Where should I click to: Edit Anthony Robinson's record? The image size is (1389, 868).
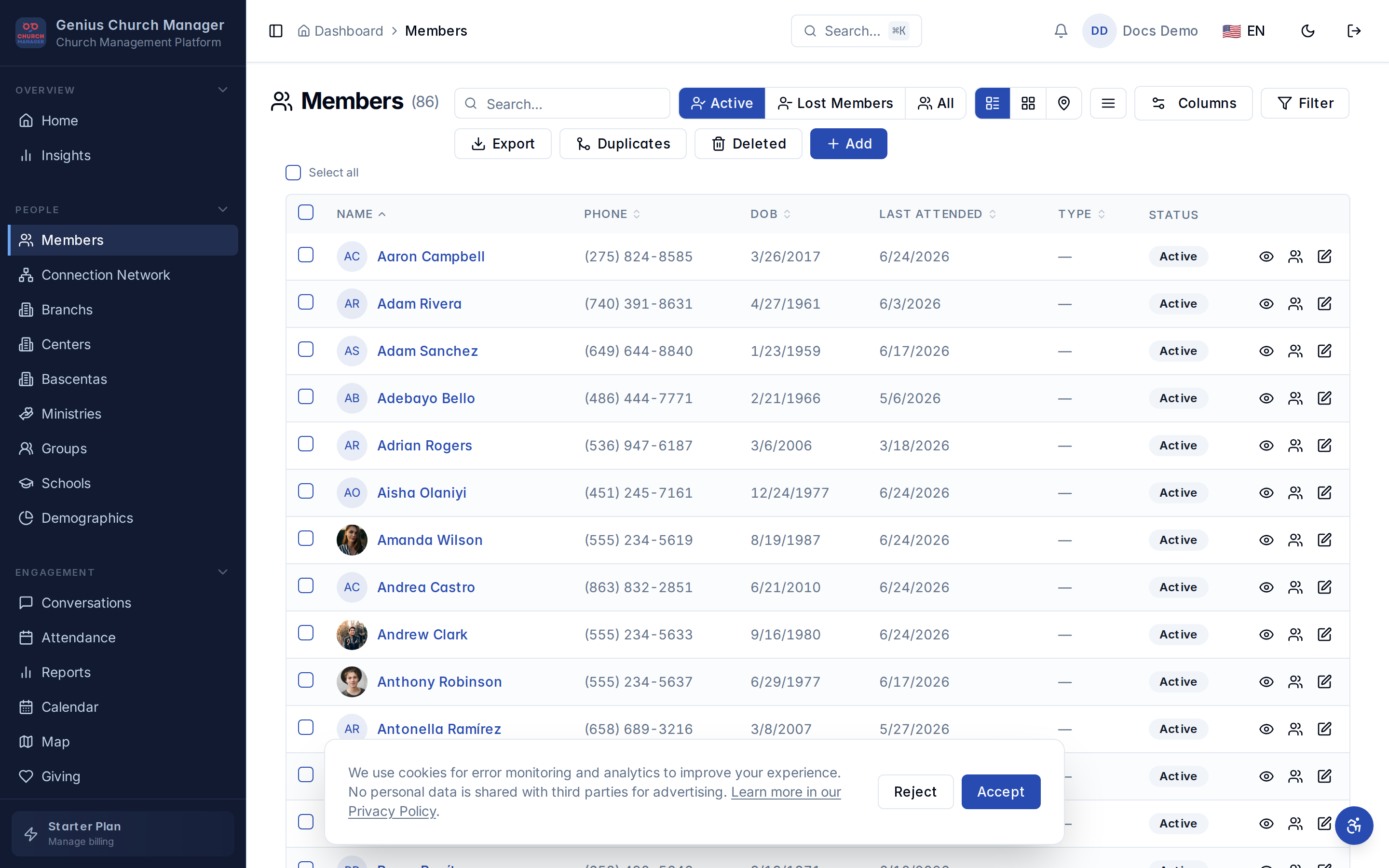click(x=1324, y=682)
